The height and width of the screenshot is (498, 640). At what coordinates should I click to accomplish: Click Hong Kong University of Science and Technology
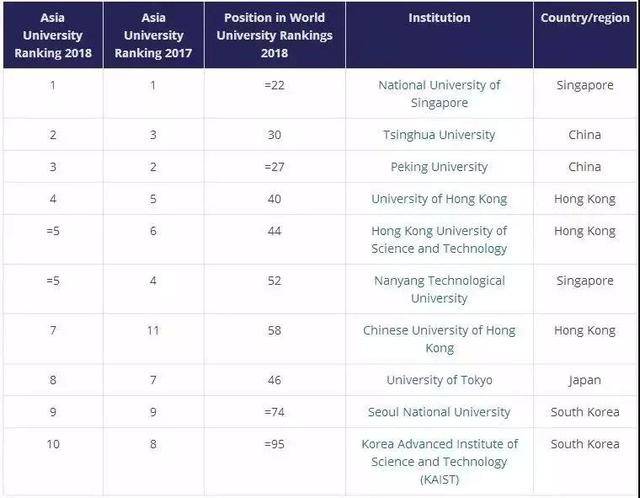[439, 239]
